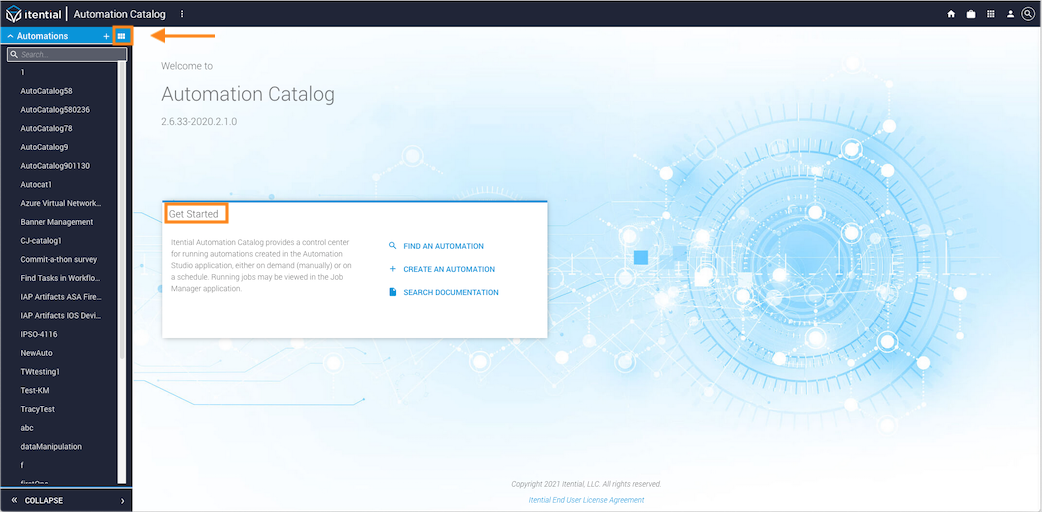Collapse the Automations section chevron
Viewport: 1042px width, 512px height.
(11, 36)
